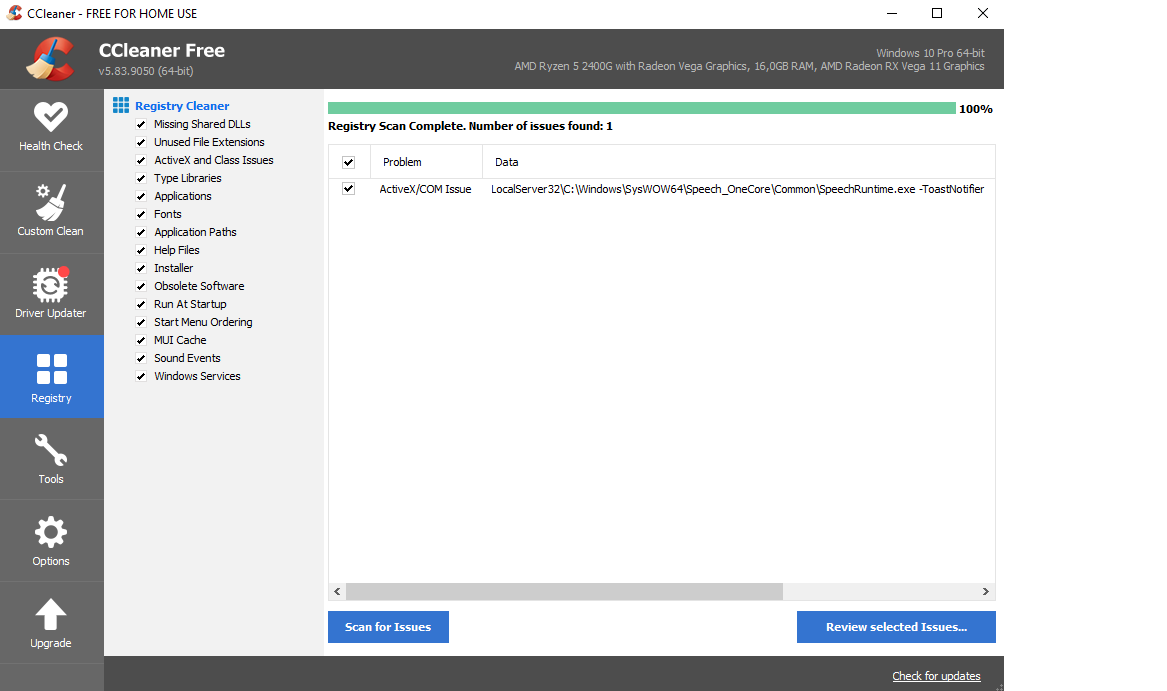The height and width of the screenshot is (691, 1167).
Task: Click Review selected Issues button
Action: (896, 627)
